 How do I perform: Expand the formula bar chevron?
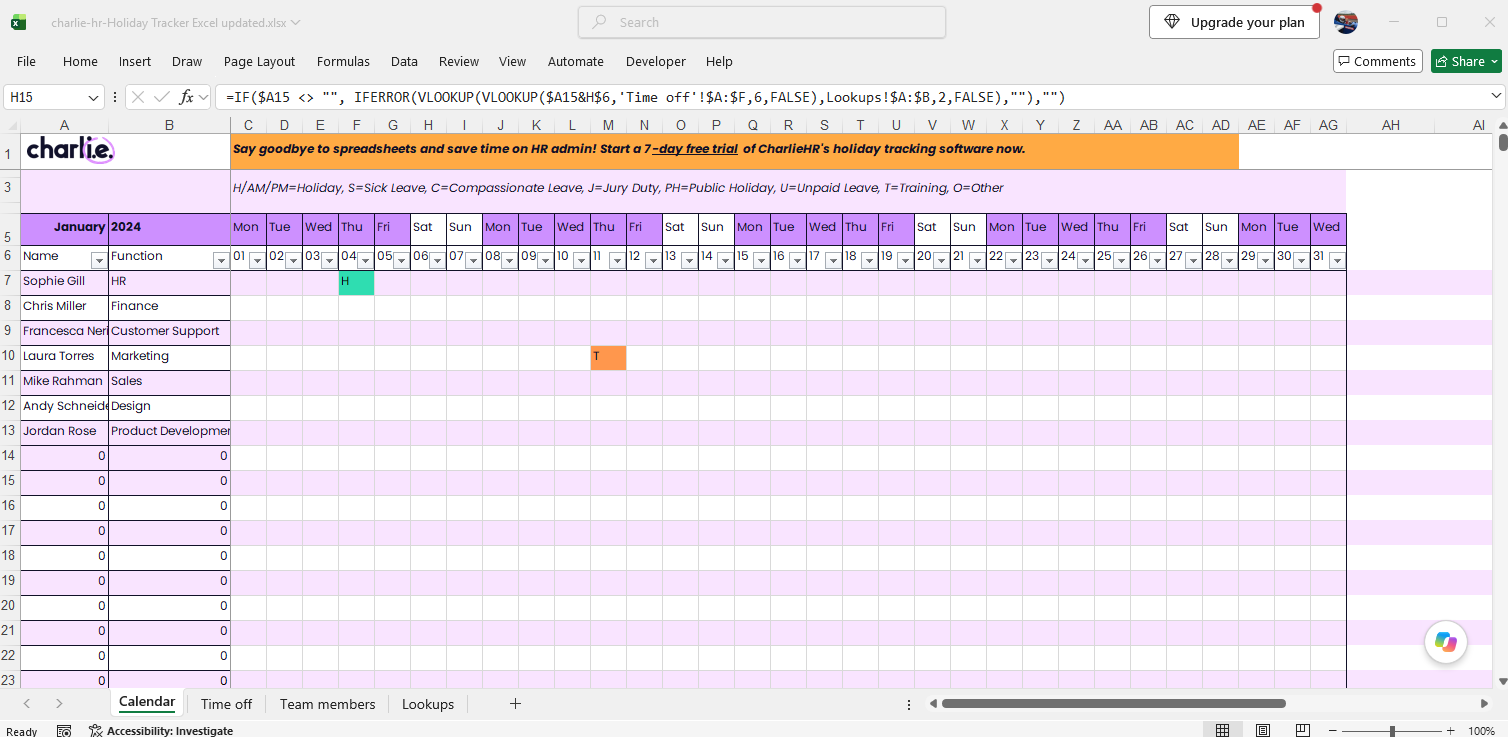click(x=1496, y=96)
